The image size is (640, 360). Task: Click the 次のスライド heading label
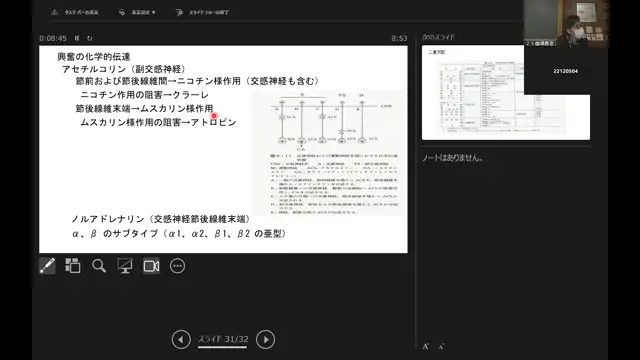click(x=438, y=37)
